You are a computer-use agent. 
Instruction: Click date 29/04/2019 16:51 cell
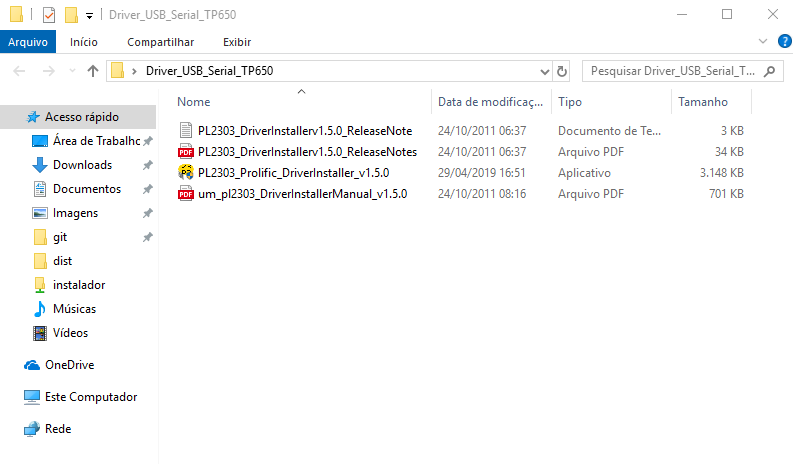click(x=481, y=173)
